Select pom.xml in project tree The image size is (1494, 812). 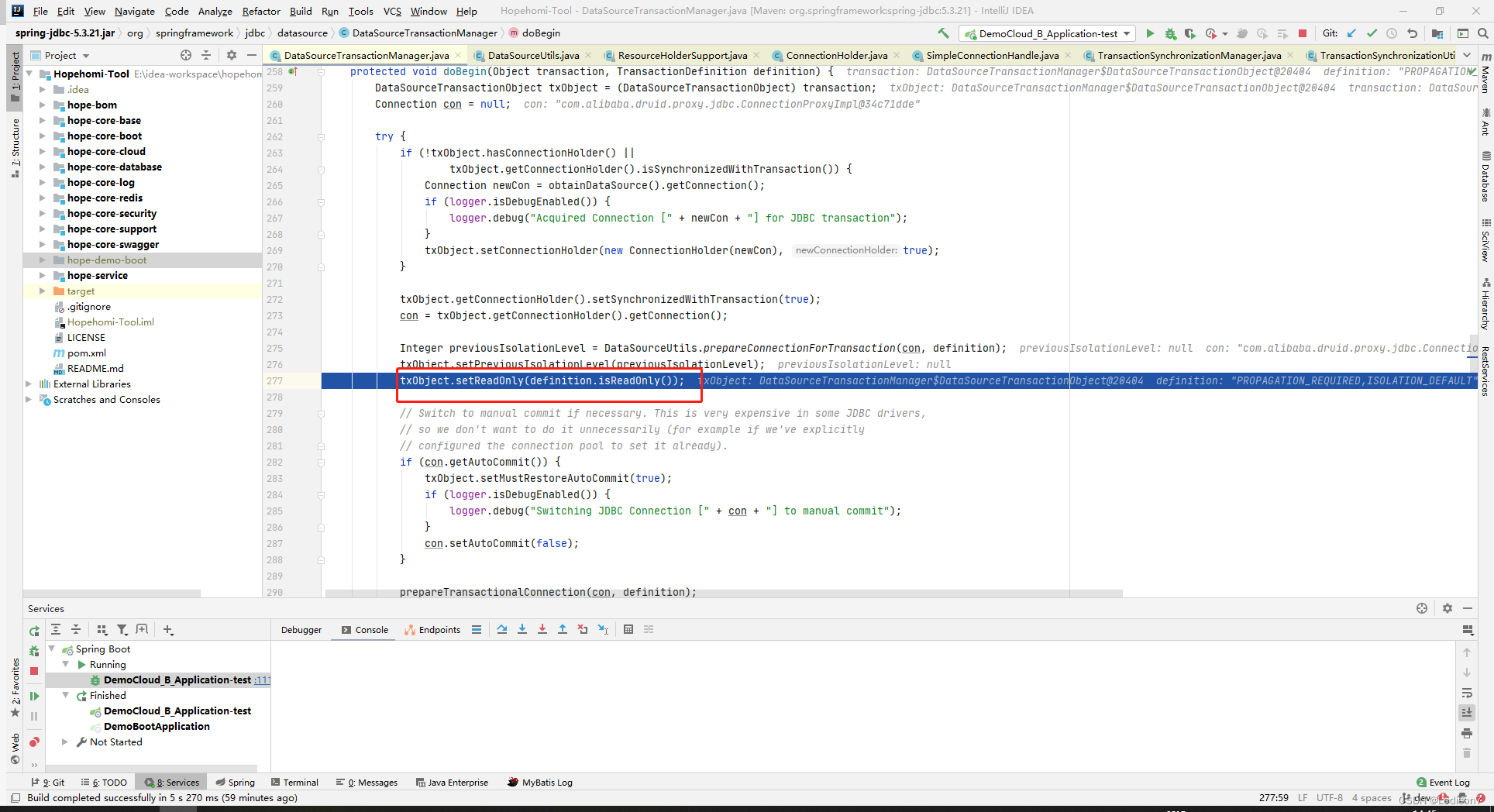(86, 353)
